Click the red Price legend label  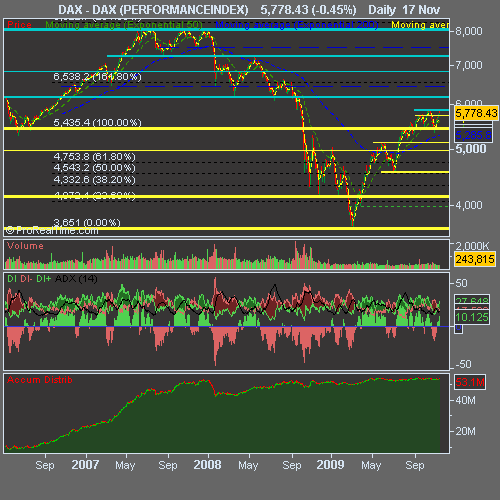point(19,24)
